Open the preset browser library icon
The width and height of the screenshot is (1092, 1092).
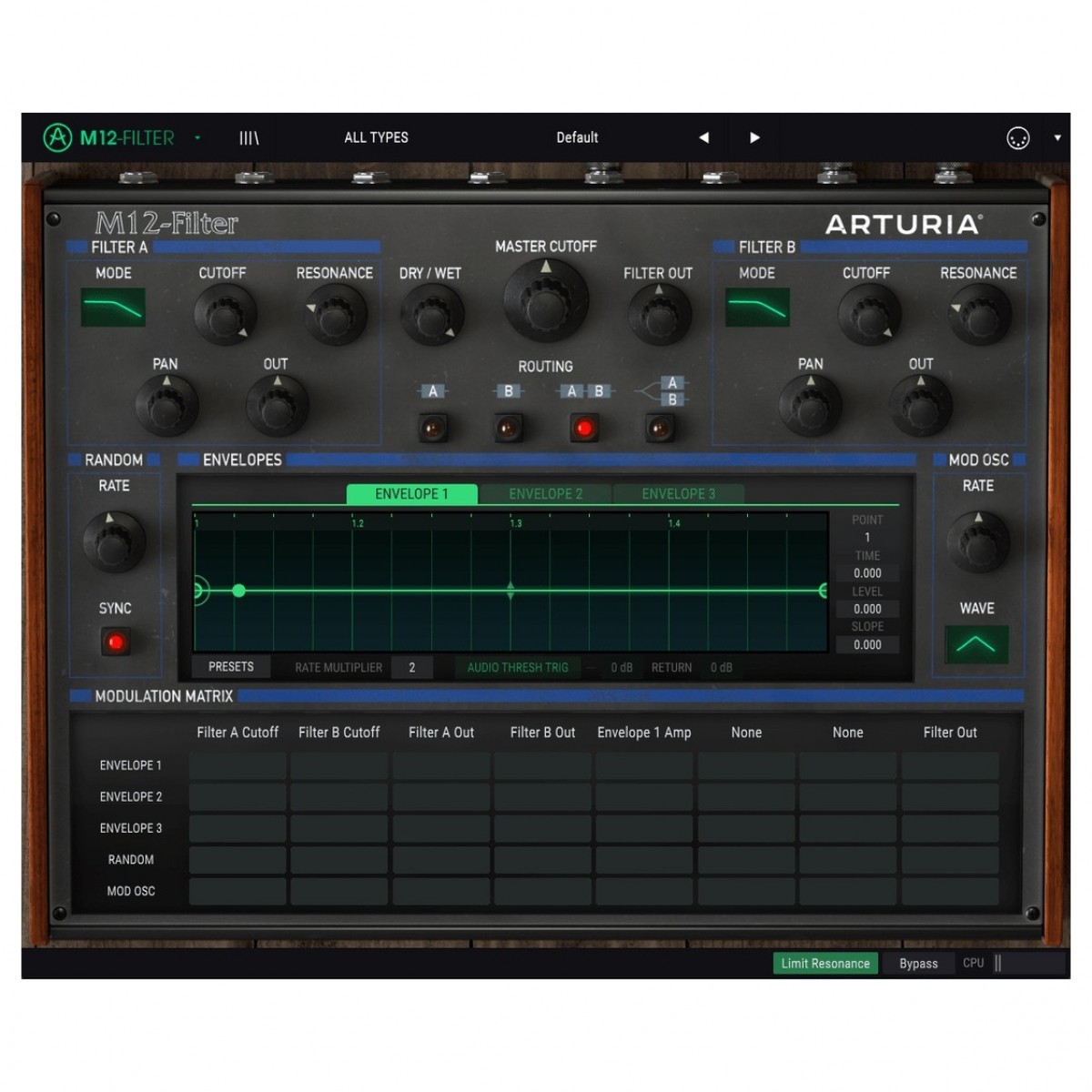[248, 138]
